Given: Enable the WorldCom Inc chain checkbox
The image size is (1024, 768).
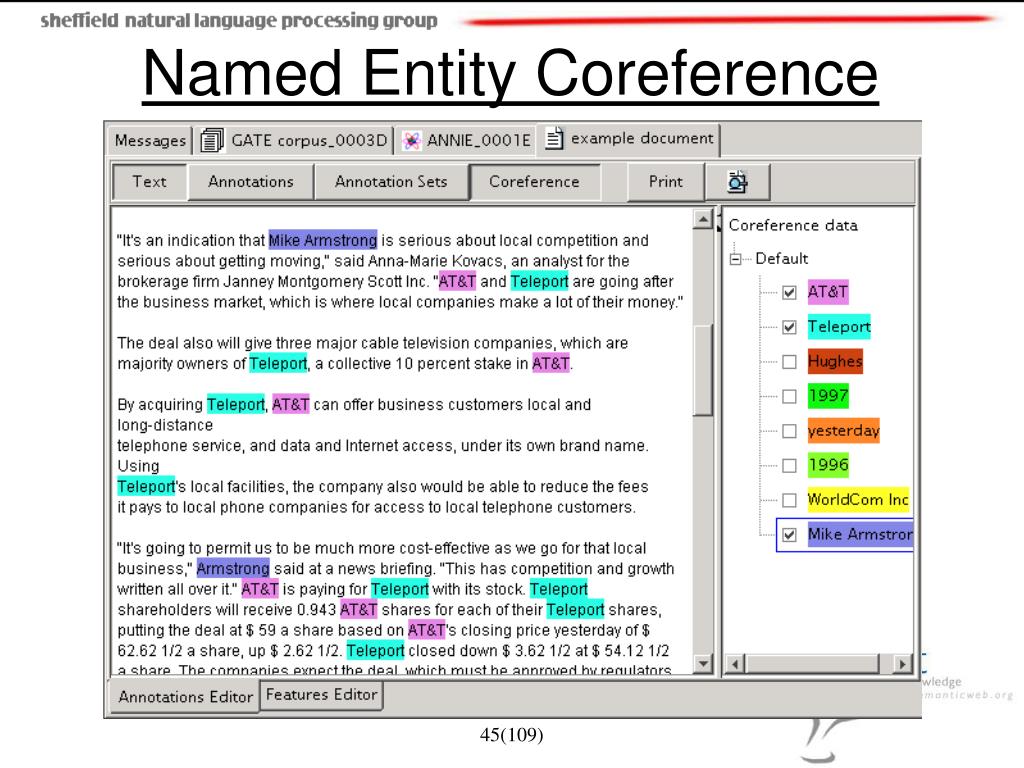Looking at the screenshot, I should tap(790, 500).
